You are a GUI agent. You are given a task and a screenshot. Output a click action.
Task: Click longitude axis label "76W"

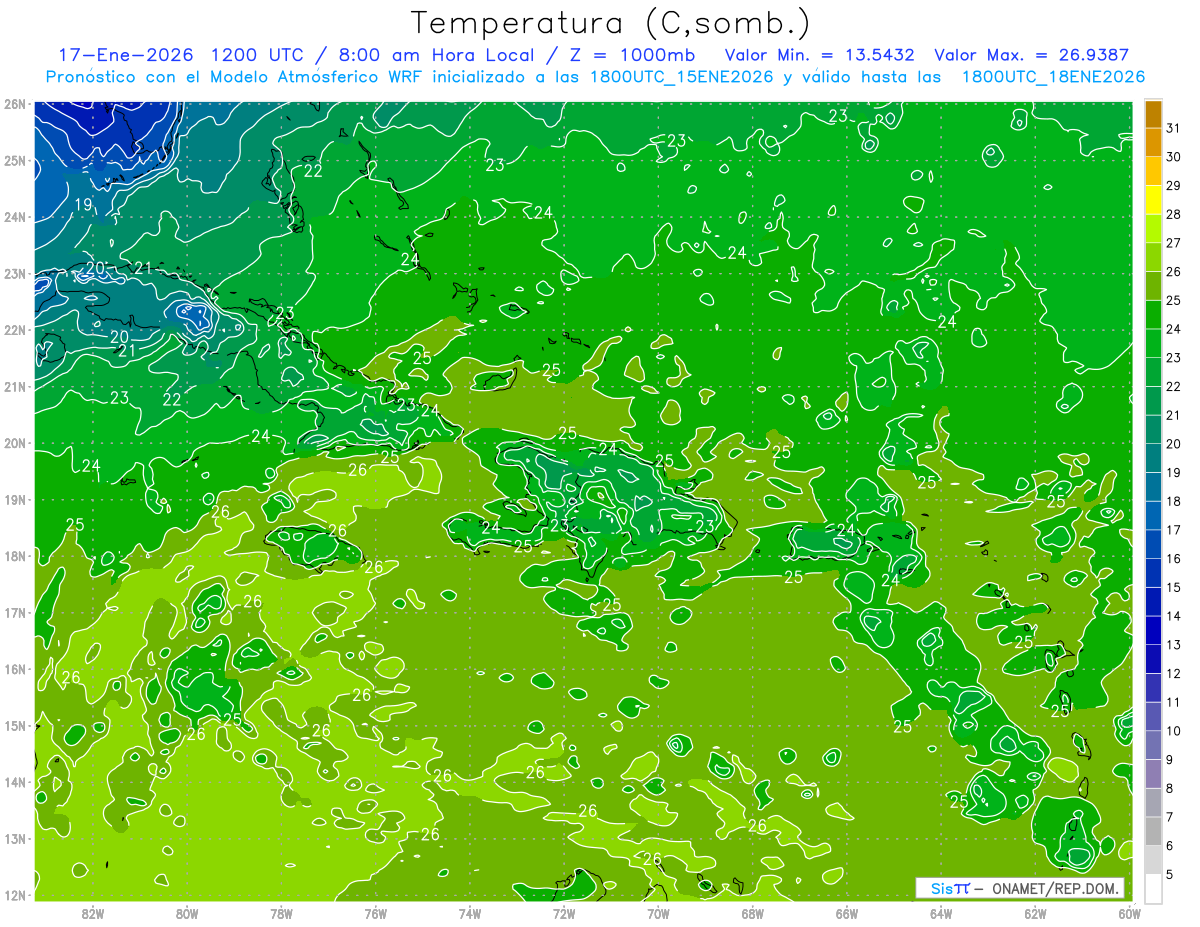pos(376,913)
